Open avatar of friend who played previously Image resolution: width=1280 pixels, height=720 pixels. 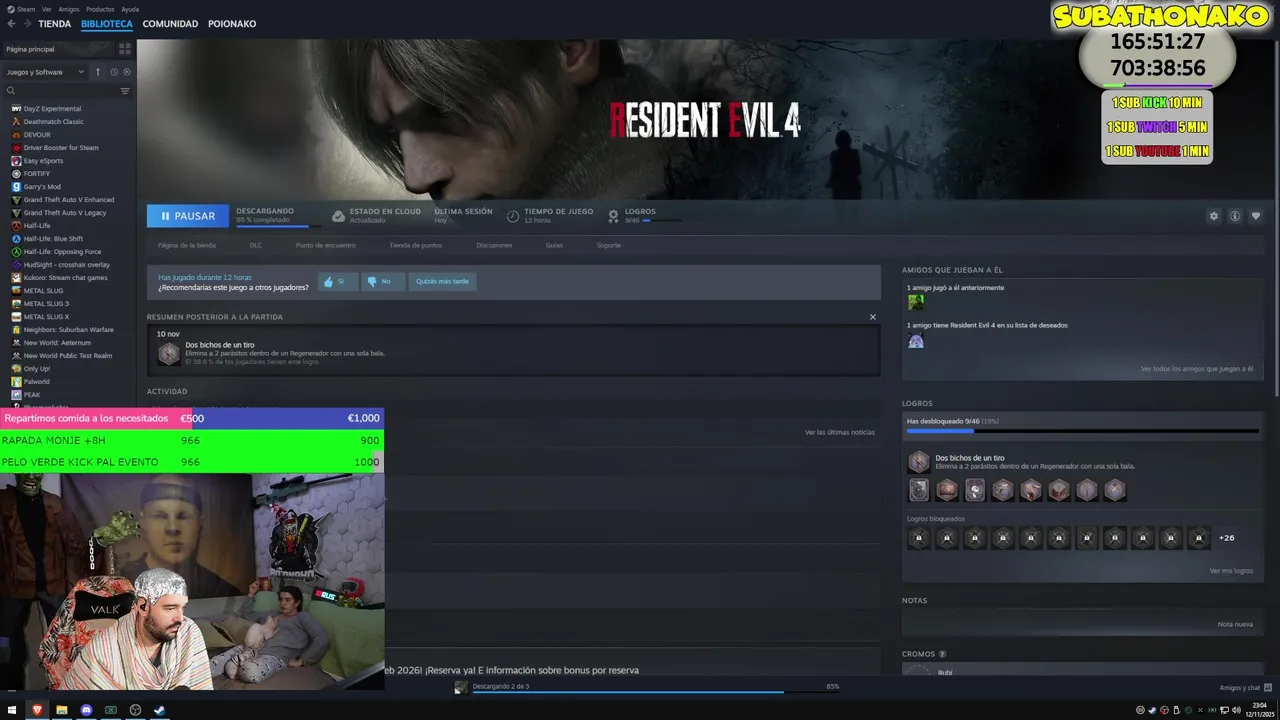click(916, 302)
